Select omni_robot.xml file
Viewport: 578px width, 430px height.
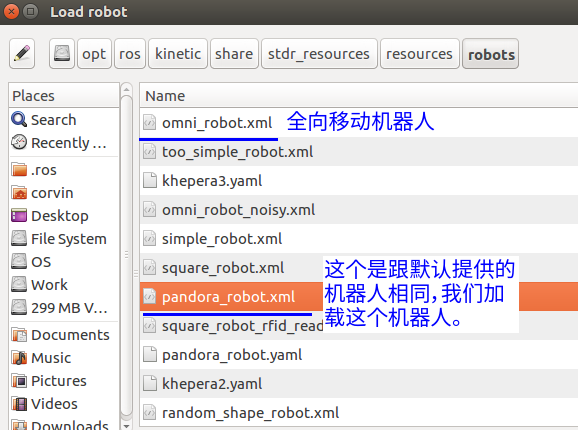pos(359,123)
